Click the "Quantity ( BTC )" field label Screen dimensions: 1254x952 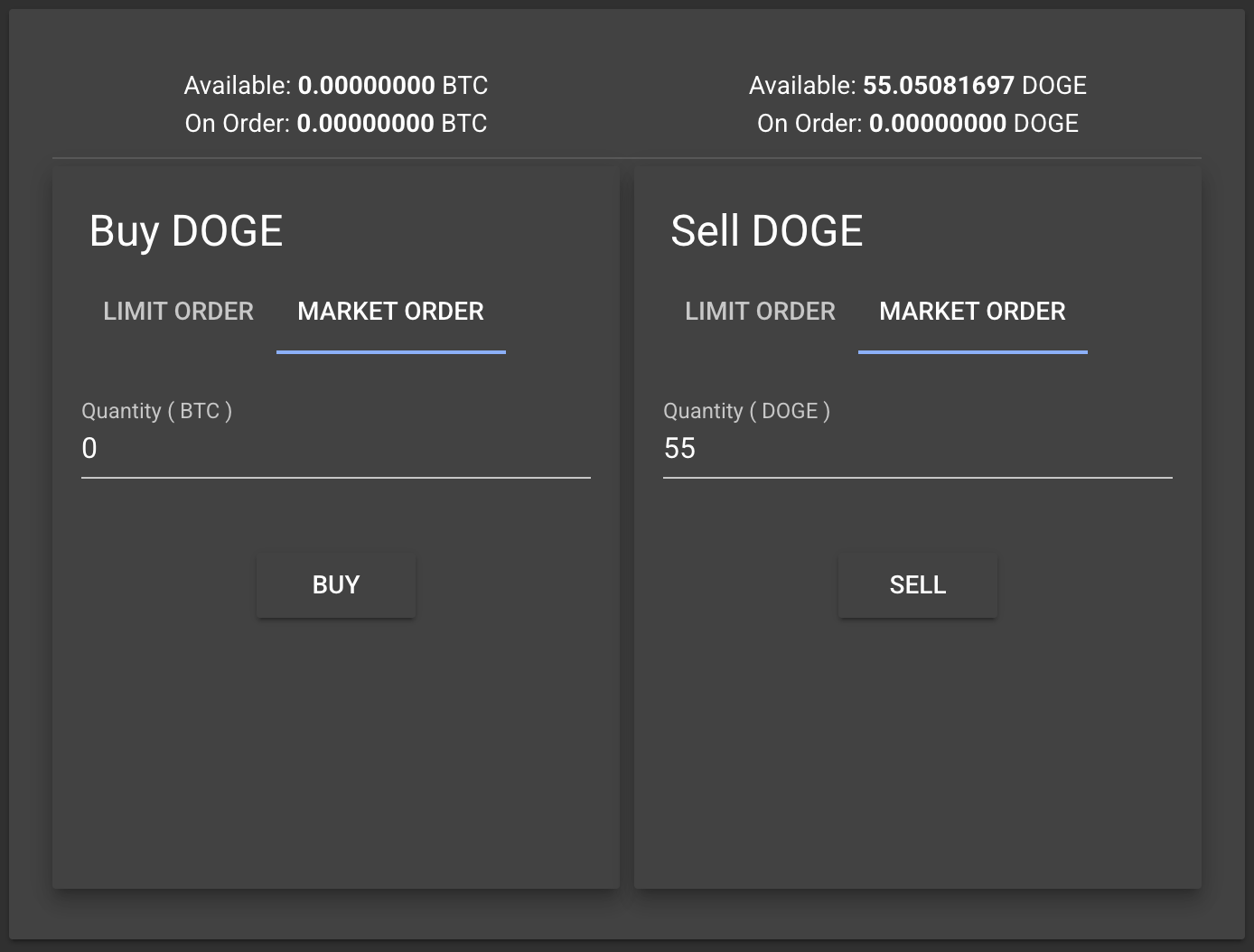pos(156,411)
